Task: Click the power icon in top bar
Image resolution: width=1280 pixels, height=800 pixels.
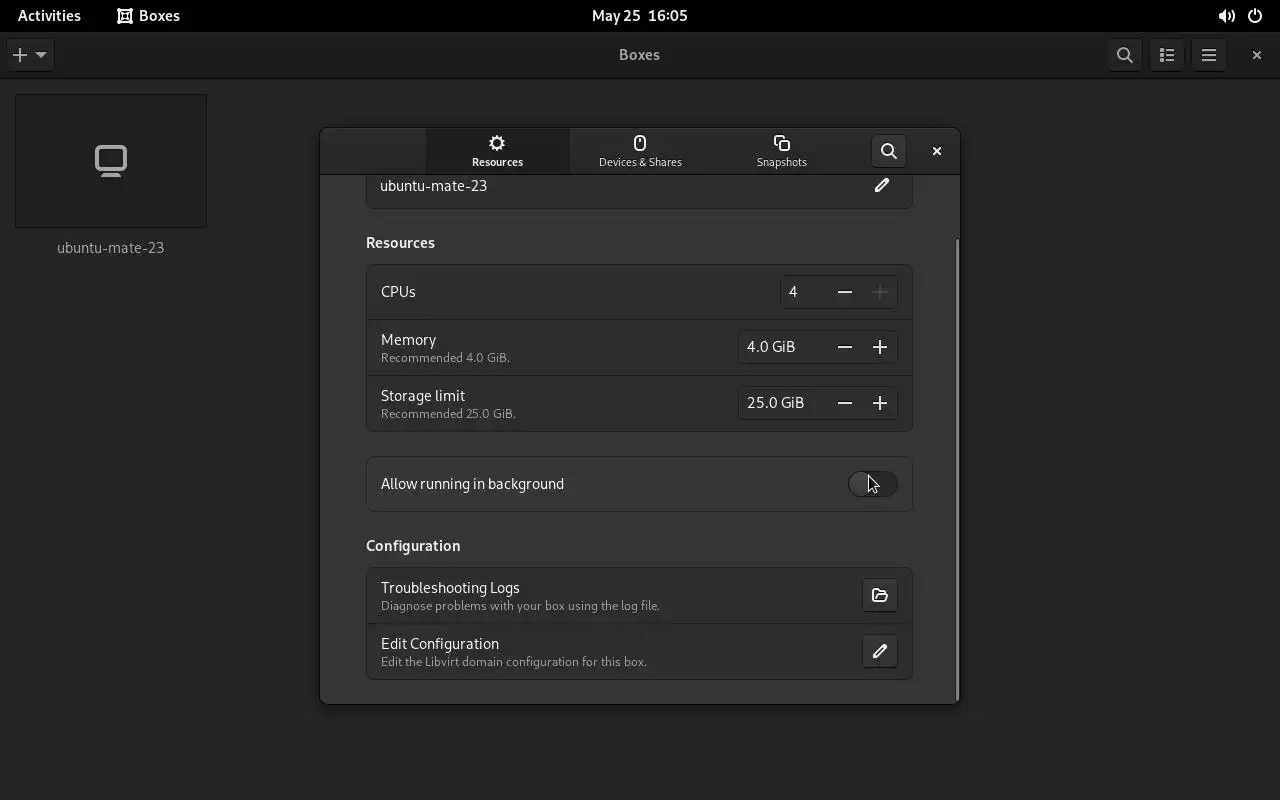Action: click(1255, 16)
